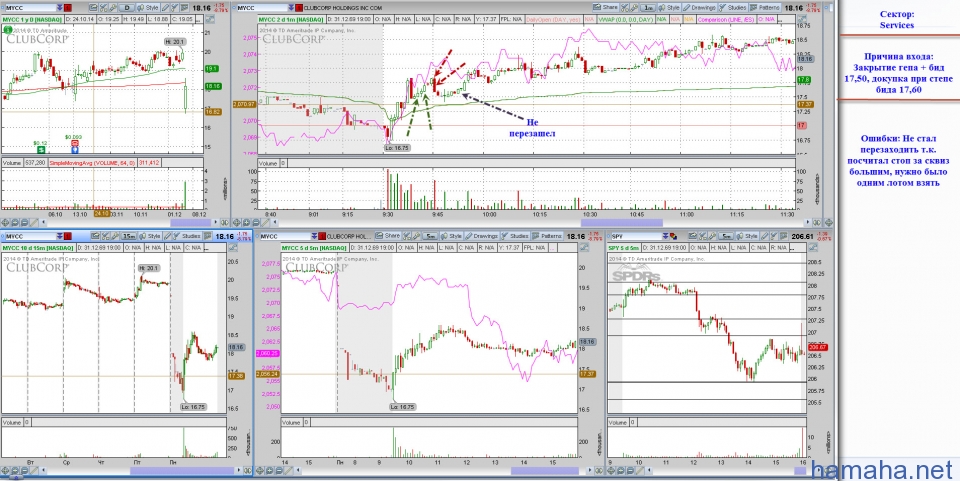Open drawings pencil in MYCC 15m chart
This screenshot has height=481, width=960.
pyautogui.click(x=167, y=237)
